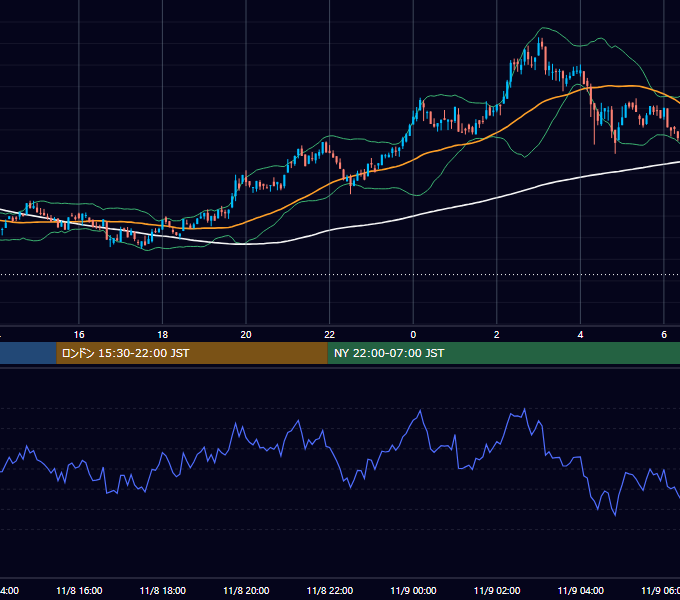This screenshot has height=600, width=680.
Task: Click the white dotted horizontal price line
Action: tap(340, 274)
